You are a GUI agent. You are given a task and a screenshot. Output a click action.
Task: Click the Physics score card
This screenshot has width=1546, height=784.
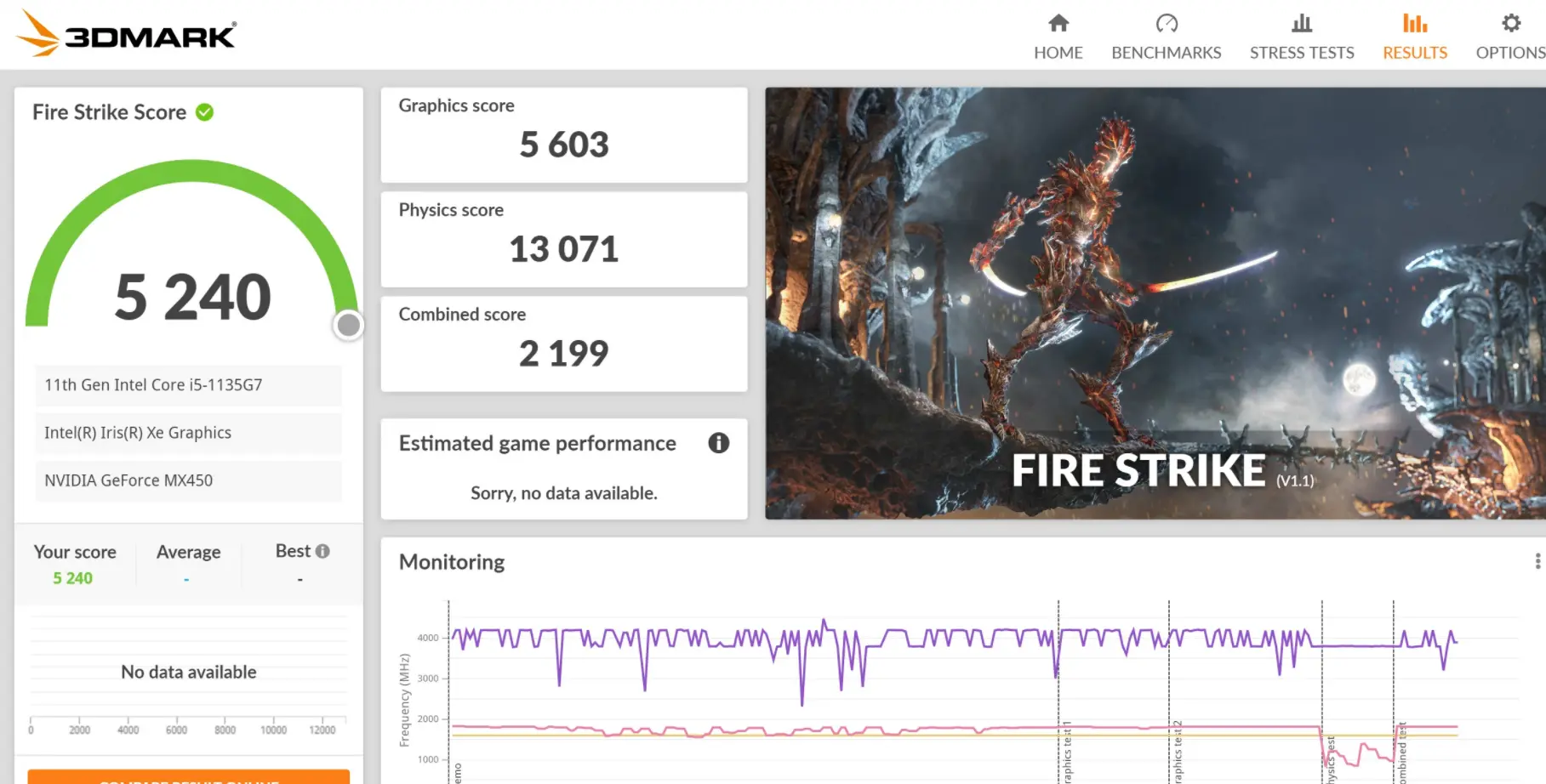(x=564, y=240)
